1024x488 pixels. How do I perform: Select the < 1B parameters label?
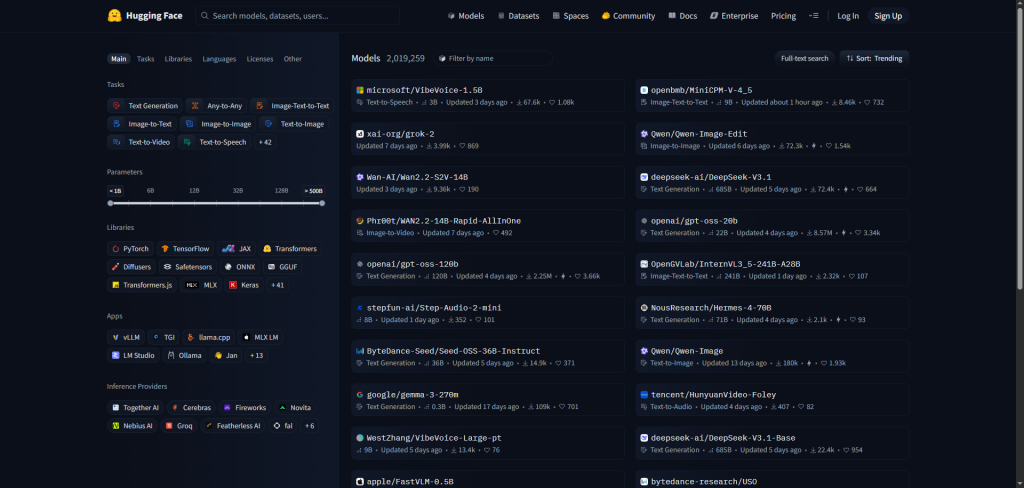(x=116, y=191)
